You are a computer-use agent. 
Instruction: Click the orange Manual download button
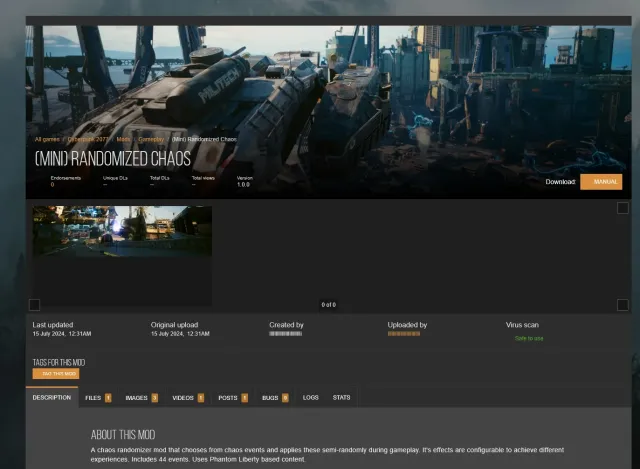tap(601, 182)
